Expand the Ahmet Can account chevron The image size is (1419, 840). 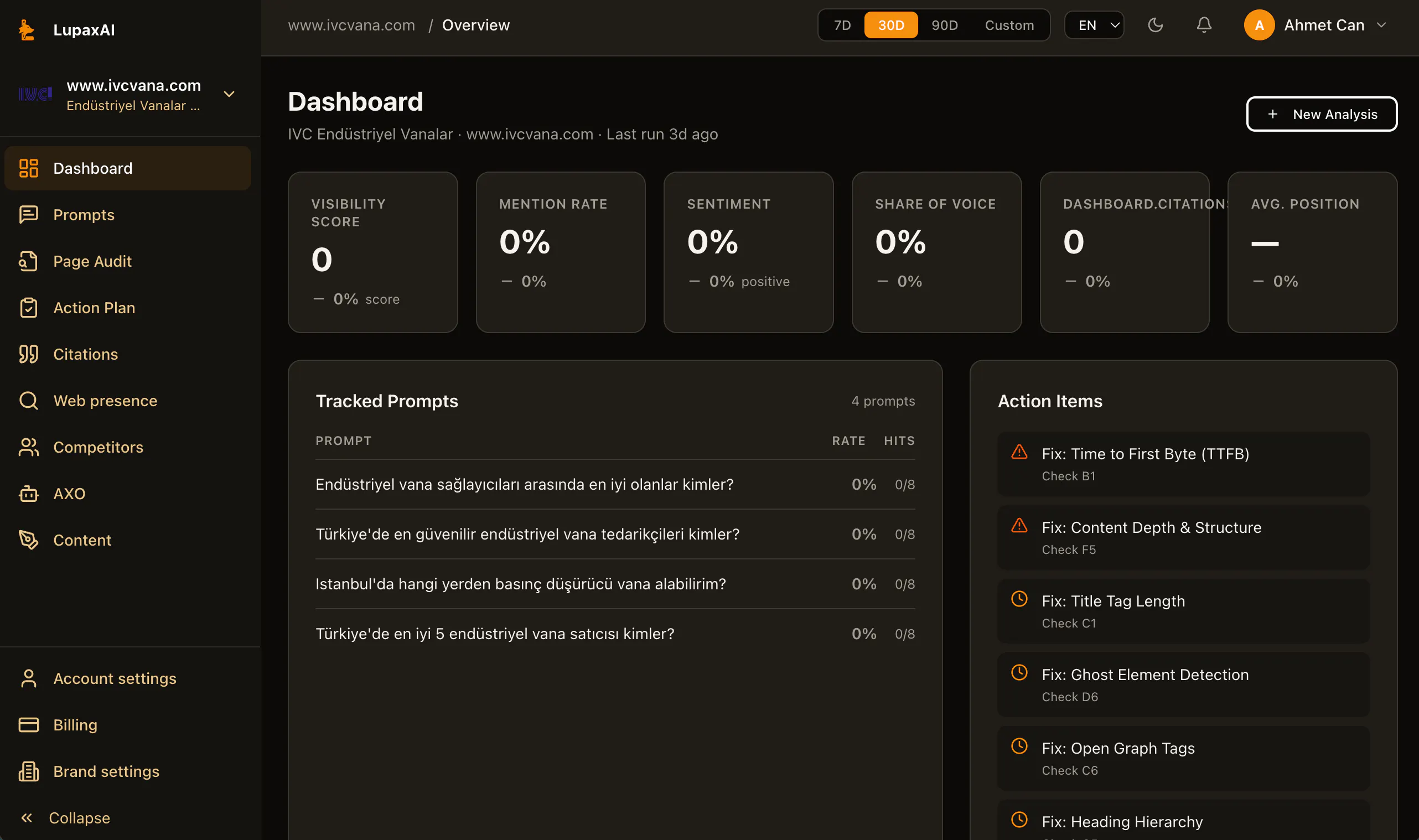point(1381,25)
